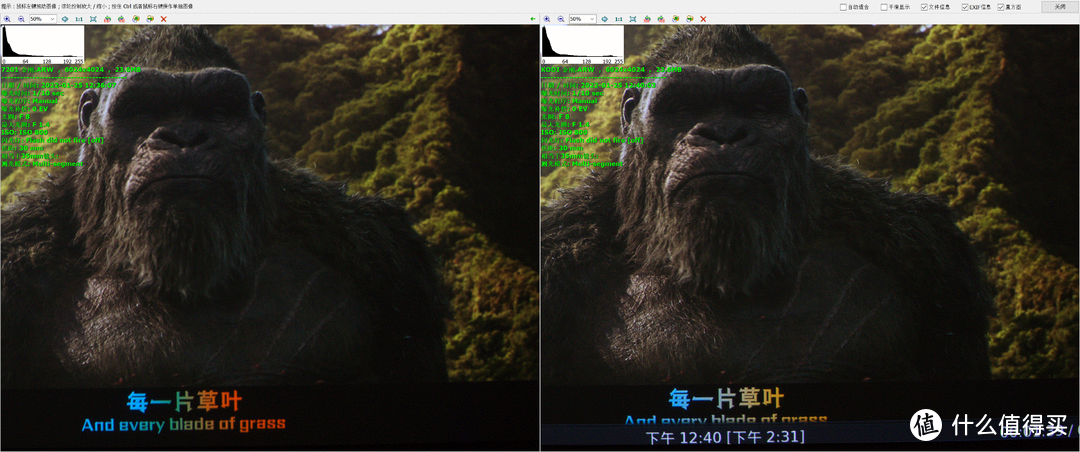This screenshot has height=452, width=1080.
Task: Load previous image in left pane
Action: pyautogui.click(x=136, y=19)
